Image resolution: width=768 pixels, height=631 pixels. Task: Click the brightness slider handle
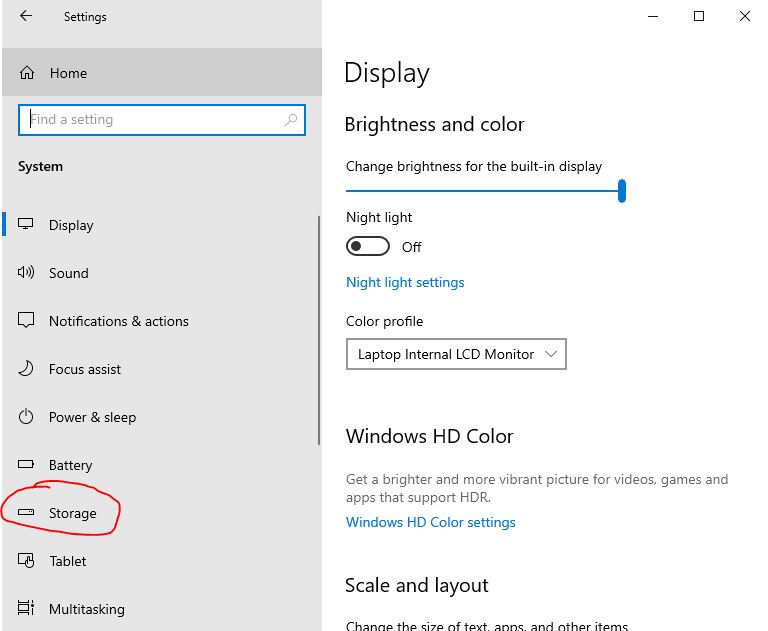point(622,191)
